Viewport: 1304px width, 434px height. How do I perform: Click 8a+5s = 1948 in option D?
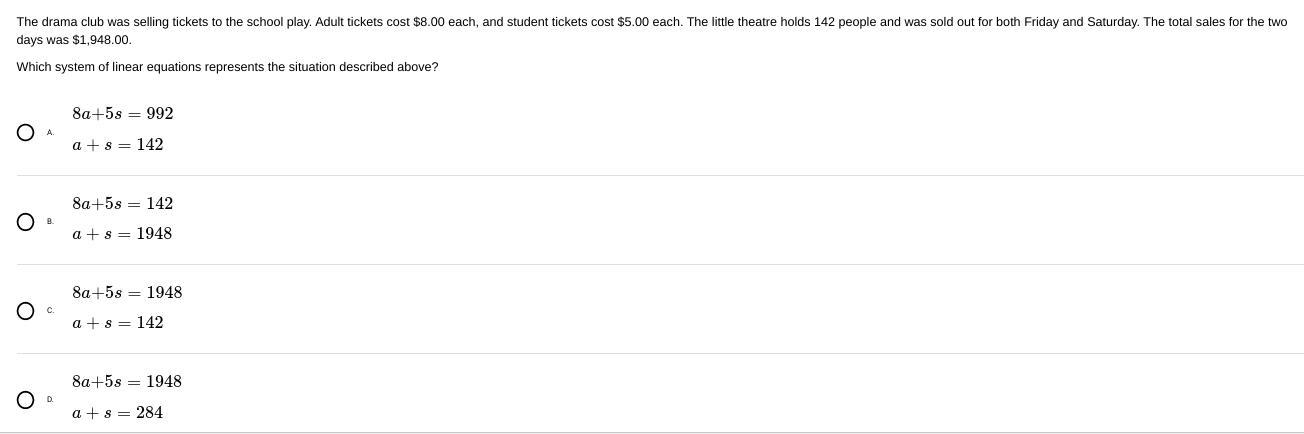127,382
